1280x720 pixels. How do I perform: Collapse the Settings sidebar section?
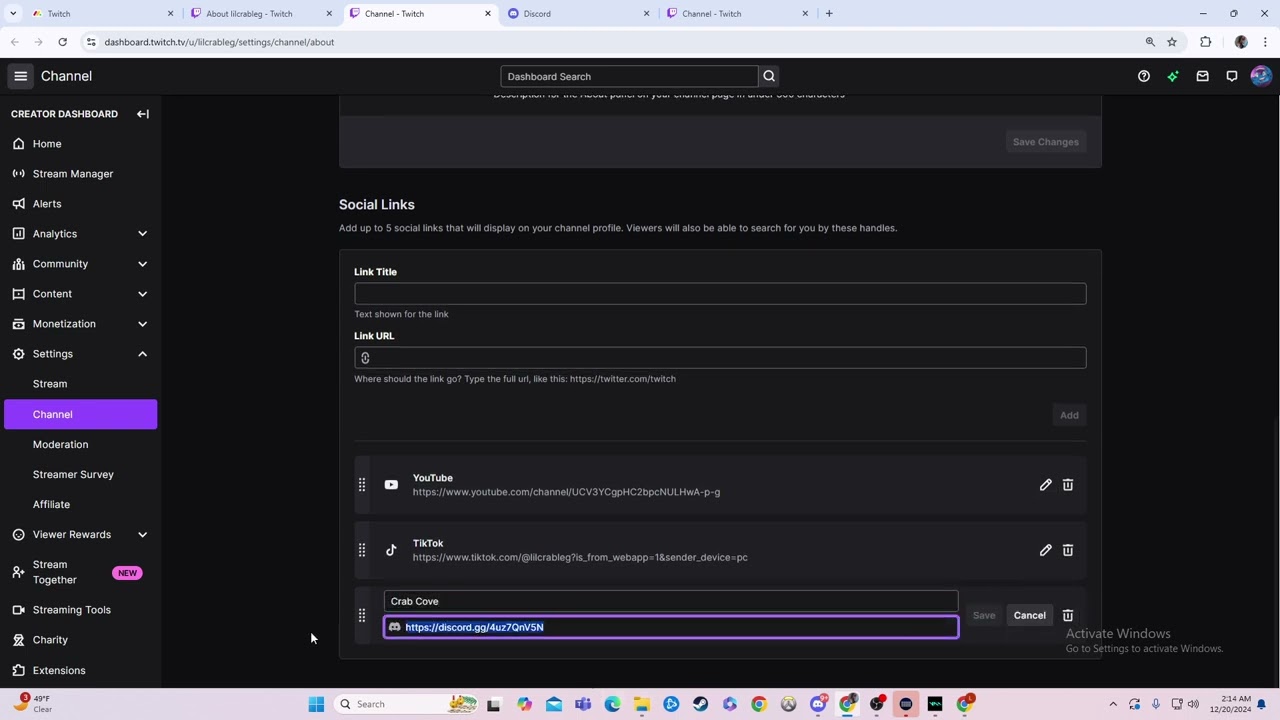[142, 354]
